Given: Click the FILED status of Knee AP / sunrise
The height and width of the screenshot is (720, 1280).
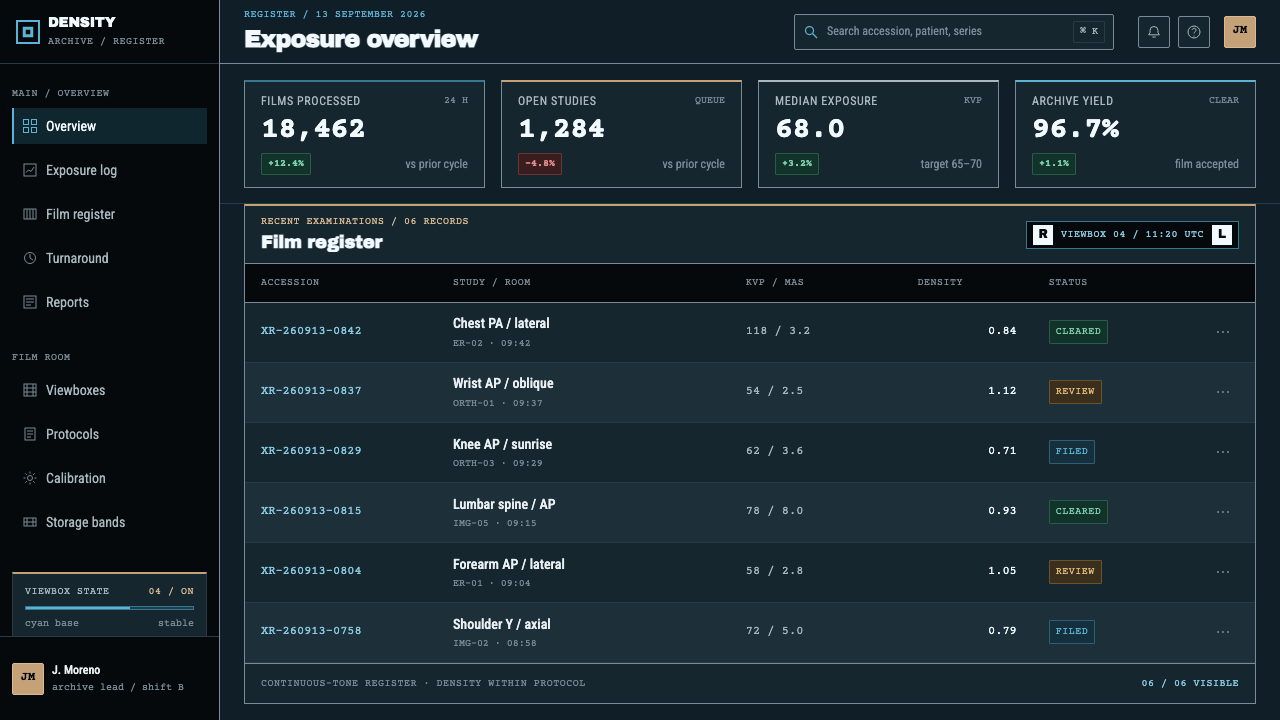Looking at the screenshot, I should pos(1071,451).
